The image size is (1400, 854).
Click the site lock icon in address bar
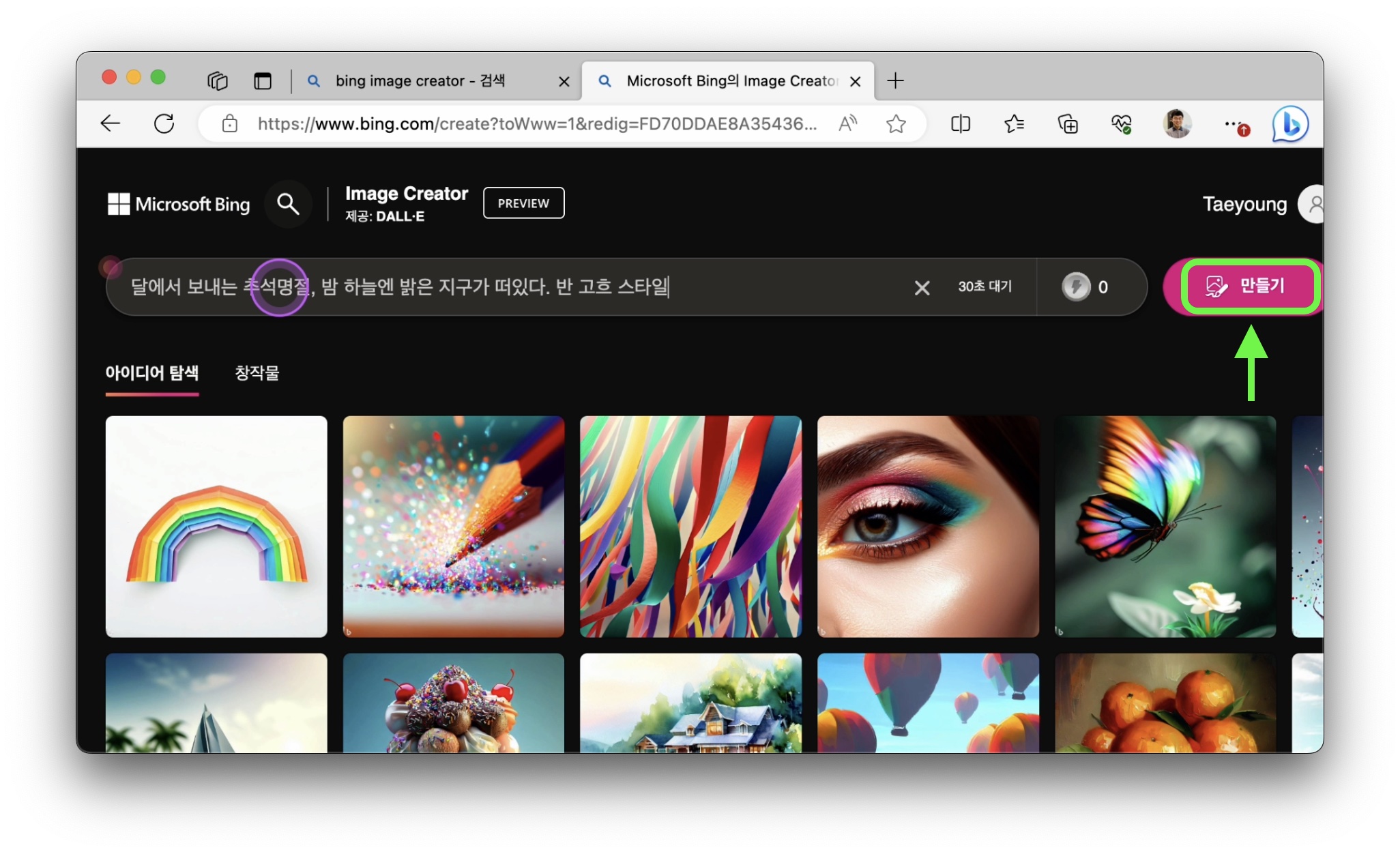[x=230, y=123]
